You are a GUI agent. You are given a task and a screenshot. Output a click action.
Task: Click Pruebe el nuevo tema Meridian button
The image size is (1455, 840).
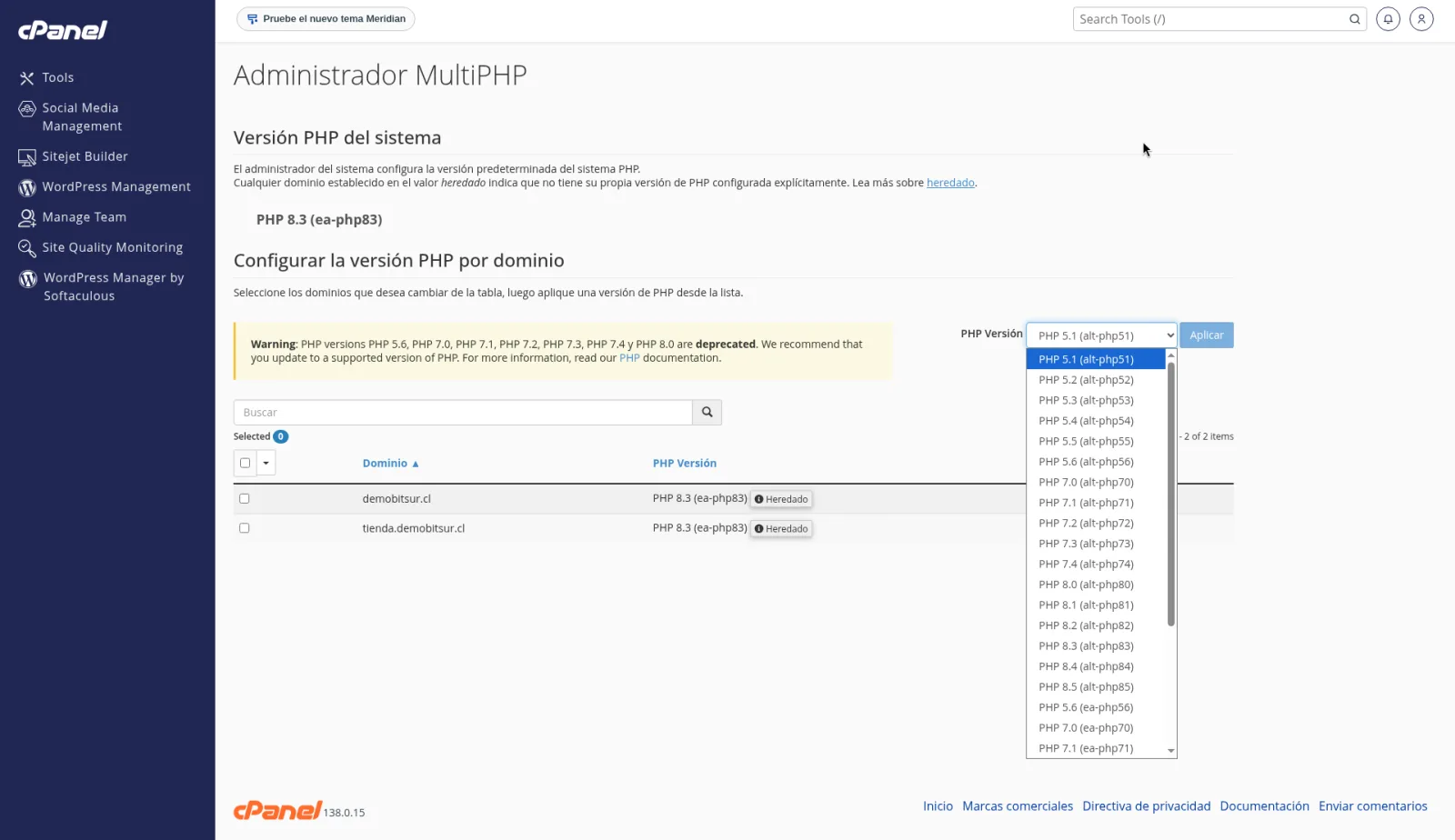pyautogui.click(x=326, y=19)
